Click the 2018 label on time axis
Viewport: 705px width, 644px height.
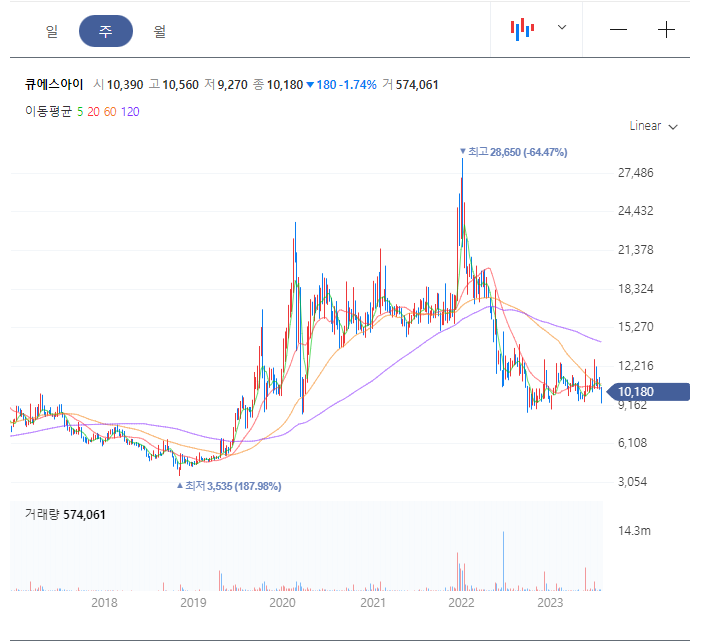point(104,603)
